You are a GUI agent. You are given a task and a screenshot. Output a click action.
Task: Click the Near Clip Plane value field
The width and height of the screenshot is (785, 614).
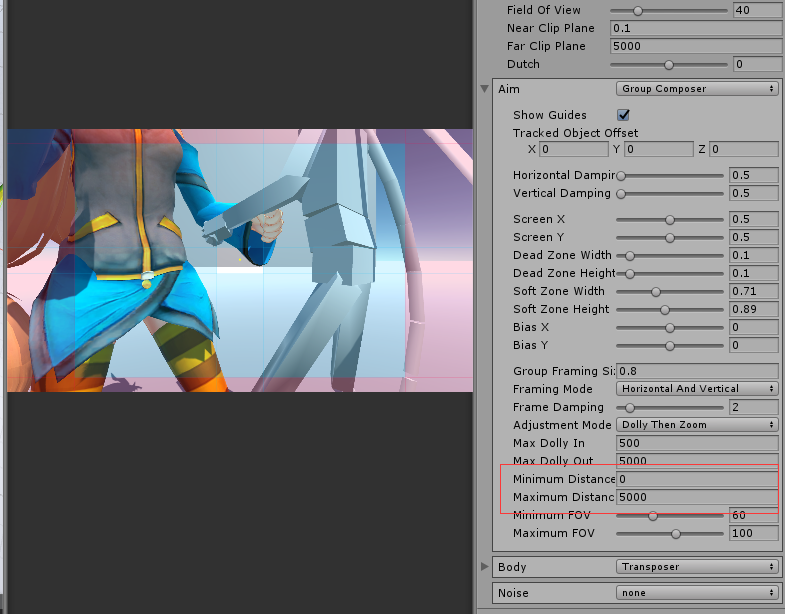694,28
